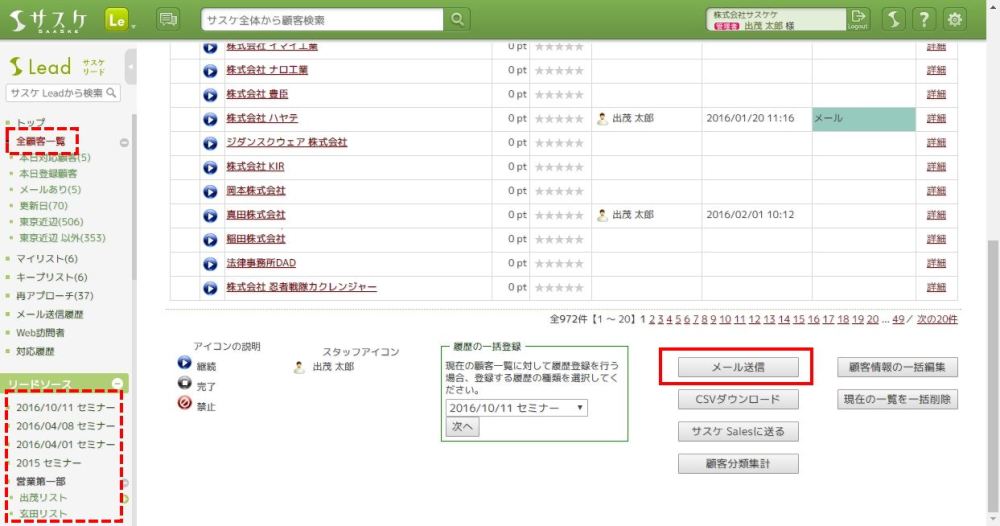This screenshot has height=526, width=1000.
Task: Open 詳細 link for 株式会社 KIR
Action: click(936, 167)
